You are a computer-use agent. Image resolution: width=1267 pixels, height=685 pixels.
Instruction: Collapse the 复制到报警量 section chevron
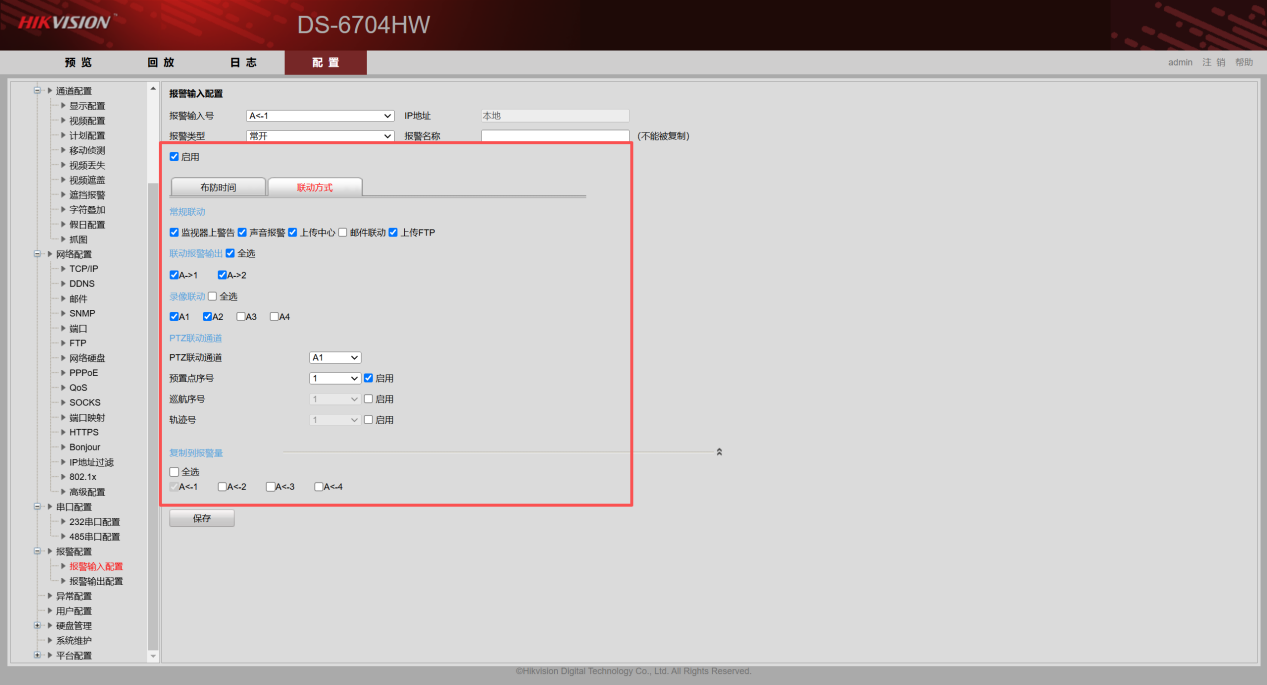point(719,452)
